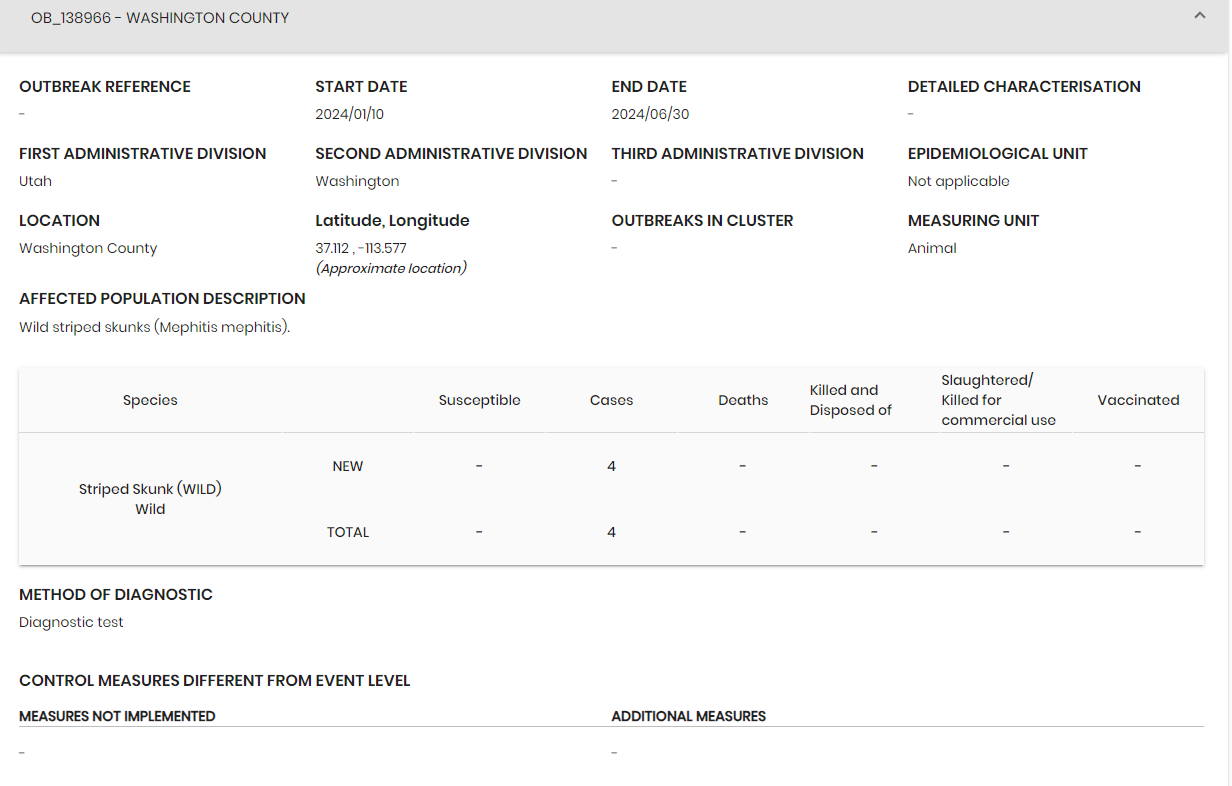Click the Vaccinated column header
1232x786 pixels.
pyautogui.click(x=1138, y=400)
